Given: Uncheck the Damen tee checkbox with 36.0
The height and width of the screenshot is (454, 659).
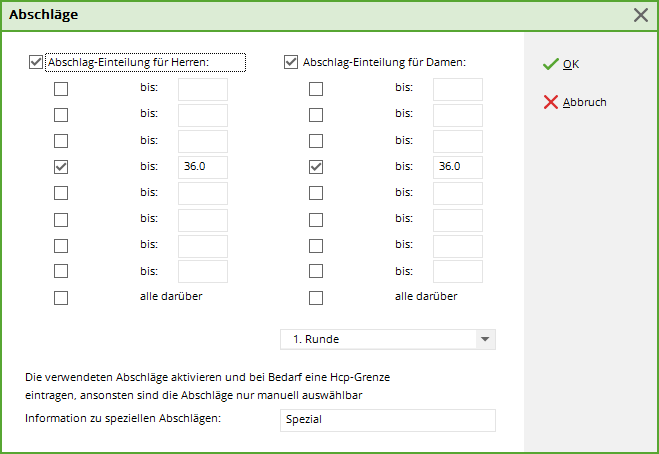Looking at the screenshot, I should 316,167.
